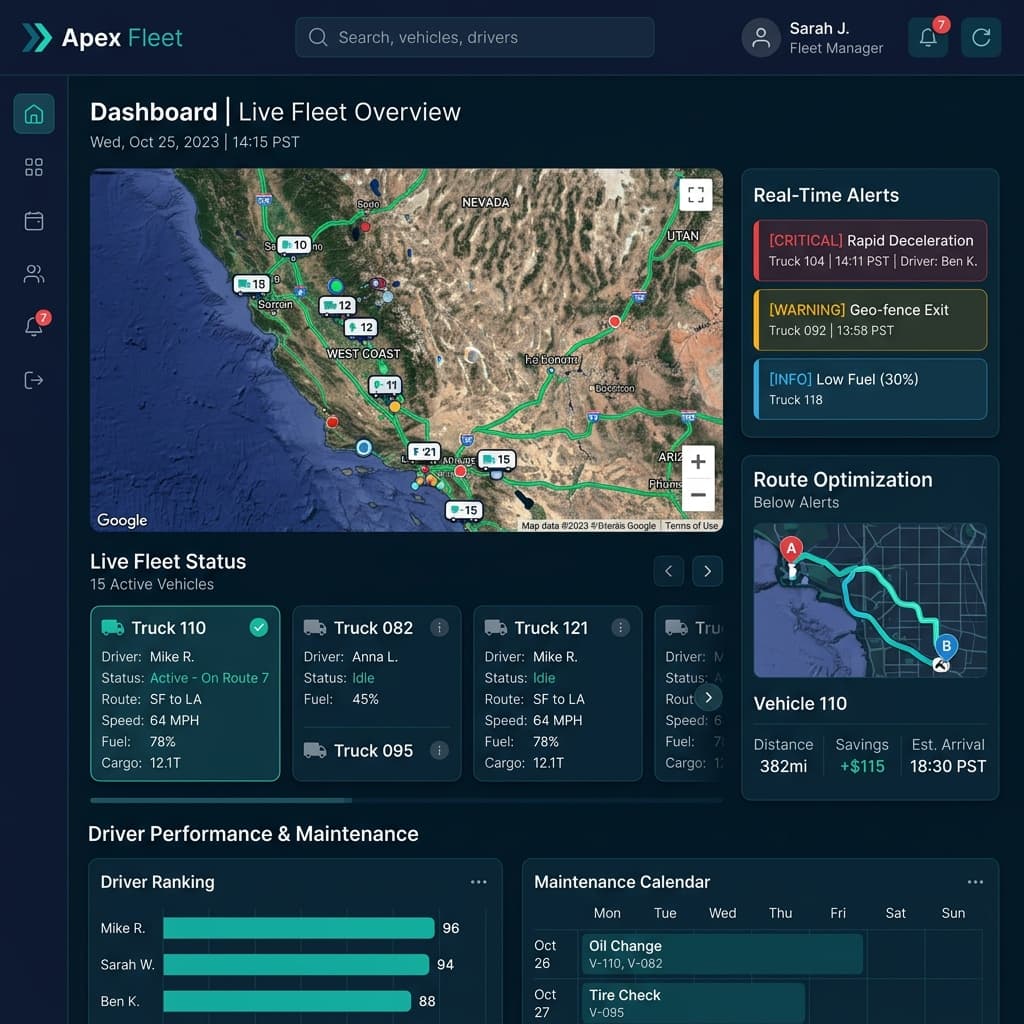Open Truck 121 card options menu
This screenshot has height=1024, width=1024.
[620, 628]
